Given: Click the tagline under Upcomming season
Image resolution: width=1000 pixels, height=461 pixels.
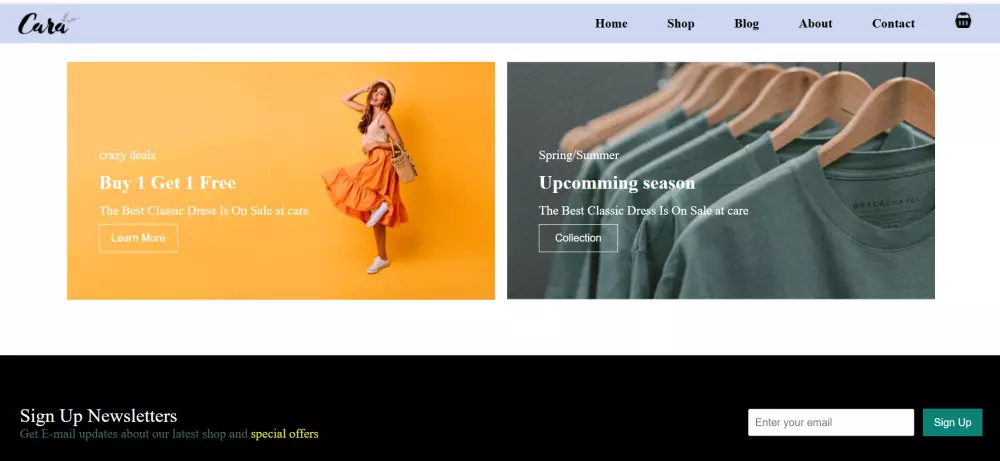Looking at the screenshot, I should coord(643,211).
